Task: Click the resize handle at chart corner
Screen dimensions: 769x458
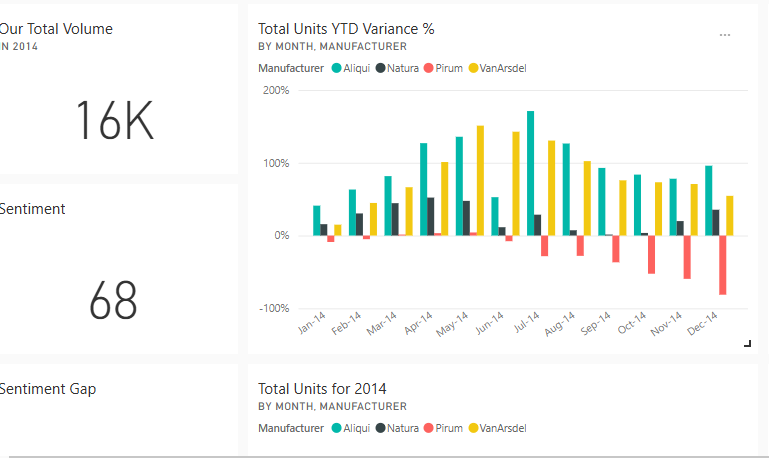Action: click(747, 343)
